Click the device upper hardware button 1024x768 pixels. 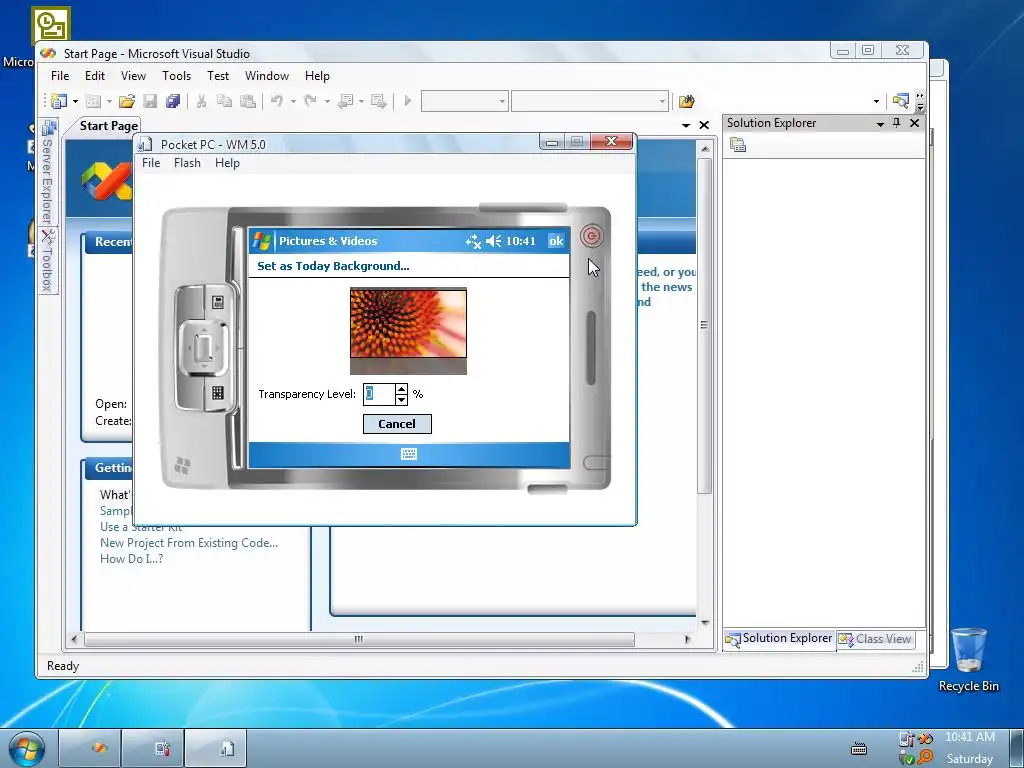pyautogui.click(x=217, y=302)
